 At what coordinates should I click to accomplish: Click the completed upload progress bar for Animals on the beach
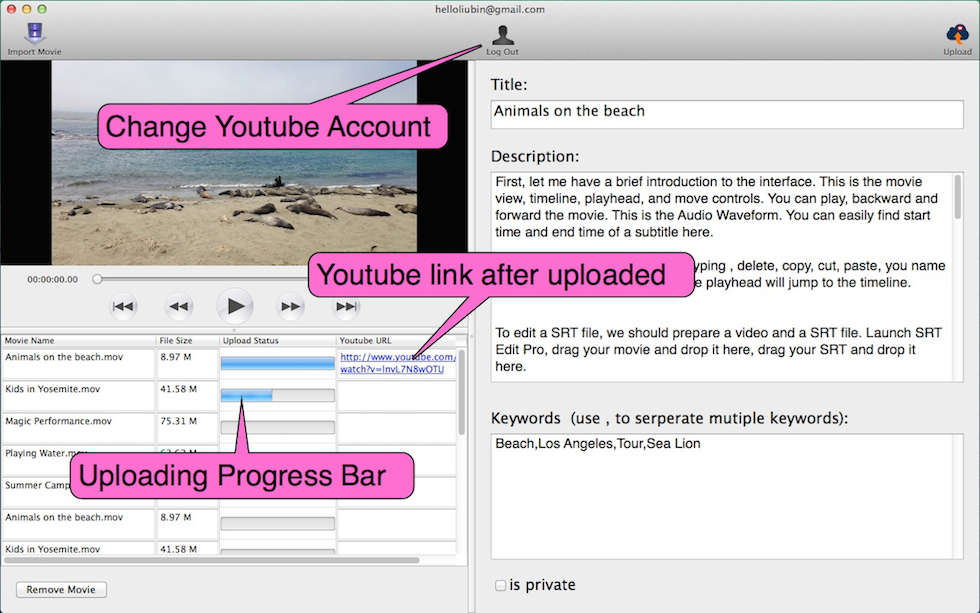[278, 363]
